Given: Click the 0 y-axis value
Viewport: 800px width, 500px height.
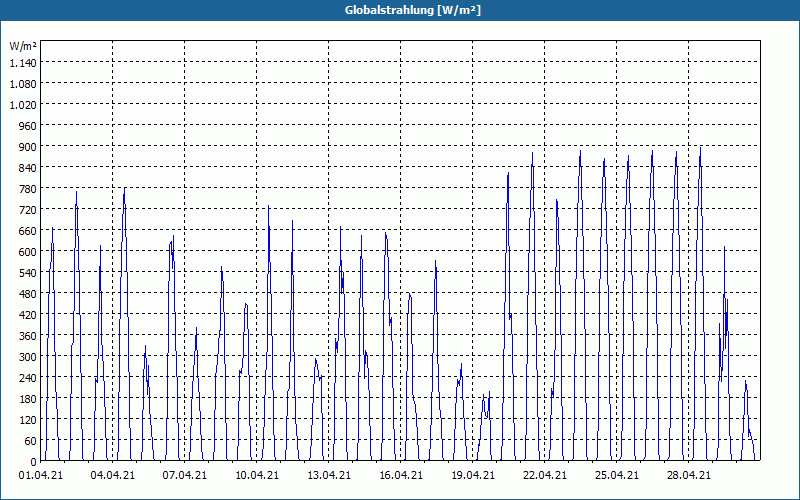Looking at the screenshot, I should (34, 462).
